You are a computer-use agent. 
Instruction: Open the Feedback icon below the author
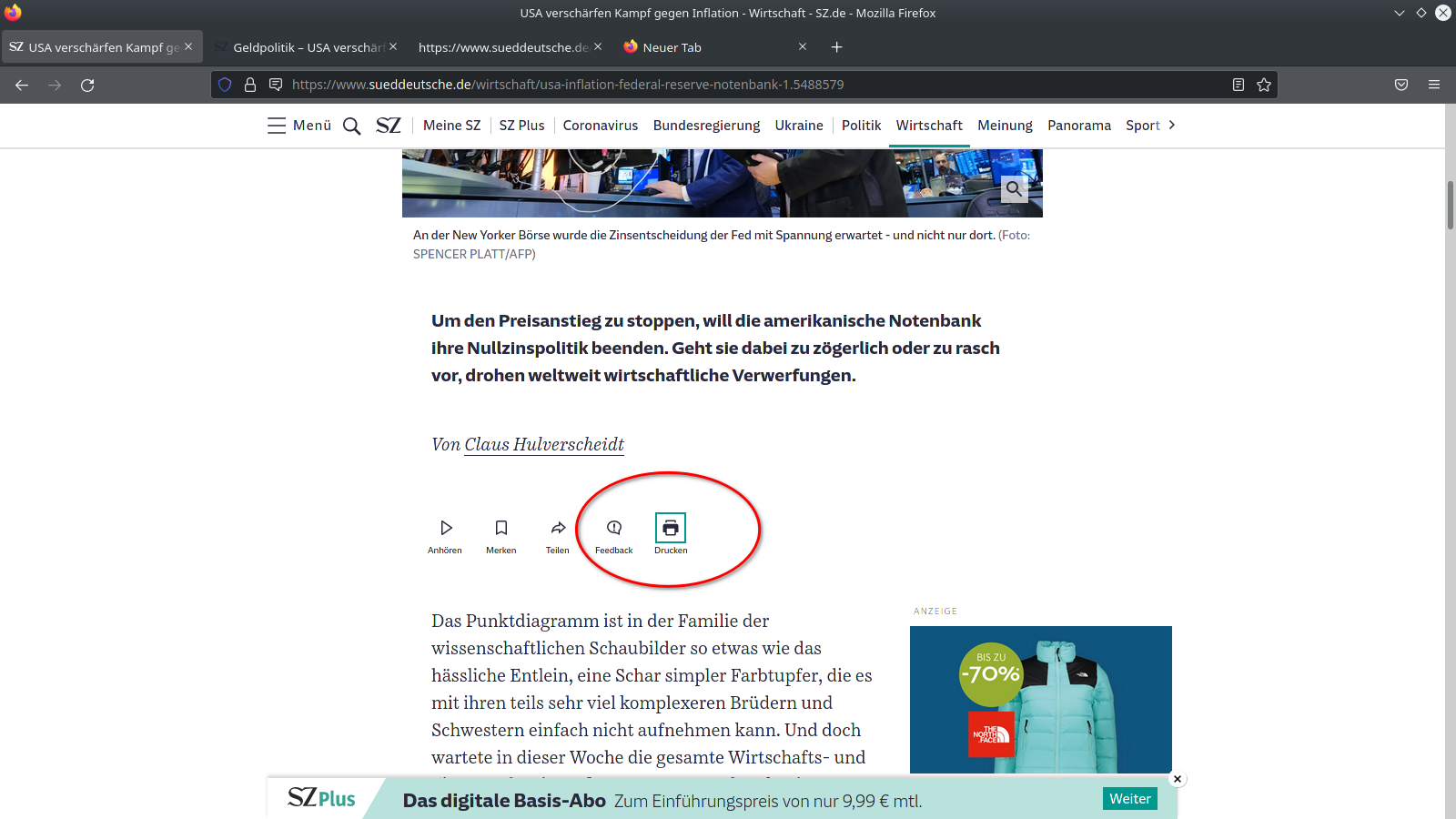[614, 529]
